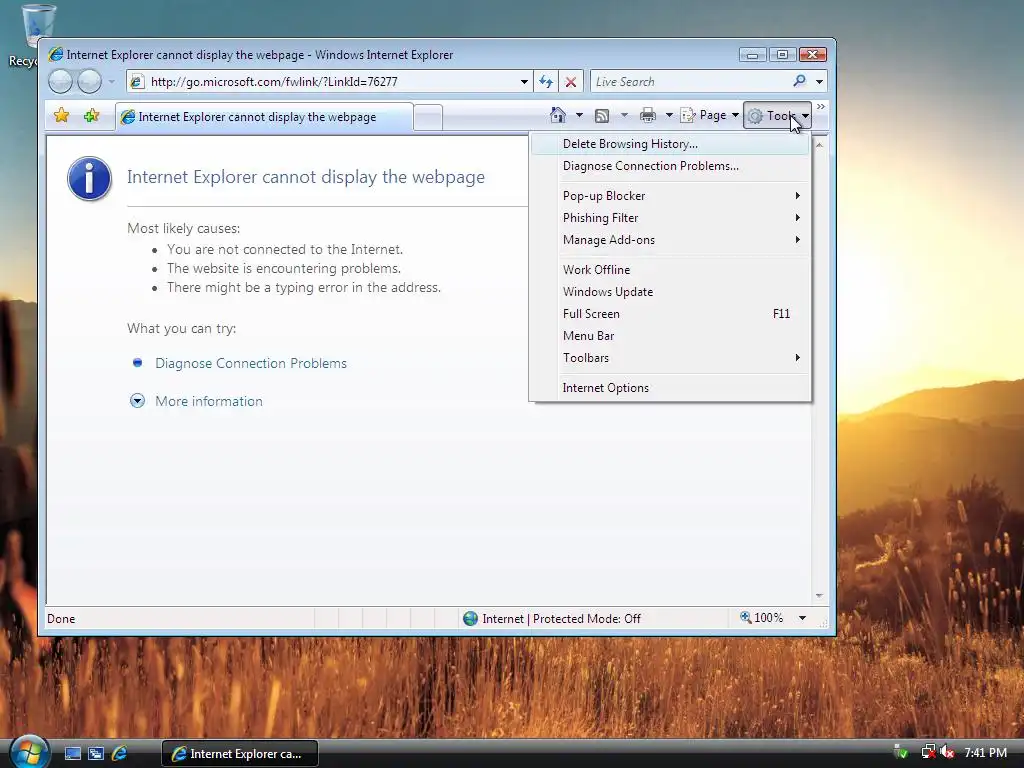Click the Forward navigation button

click(x=90, y=82)
